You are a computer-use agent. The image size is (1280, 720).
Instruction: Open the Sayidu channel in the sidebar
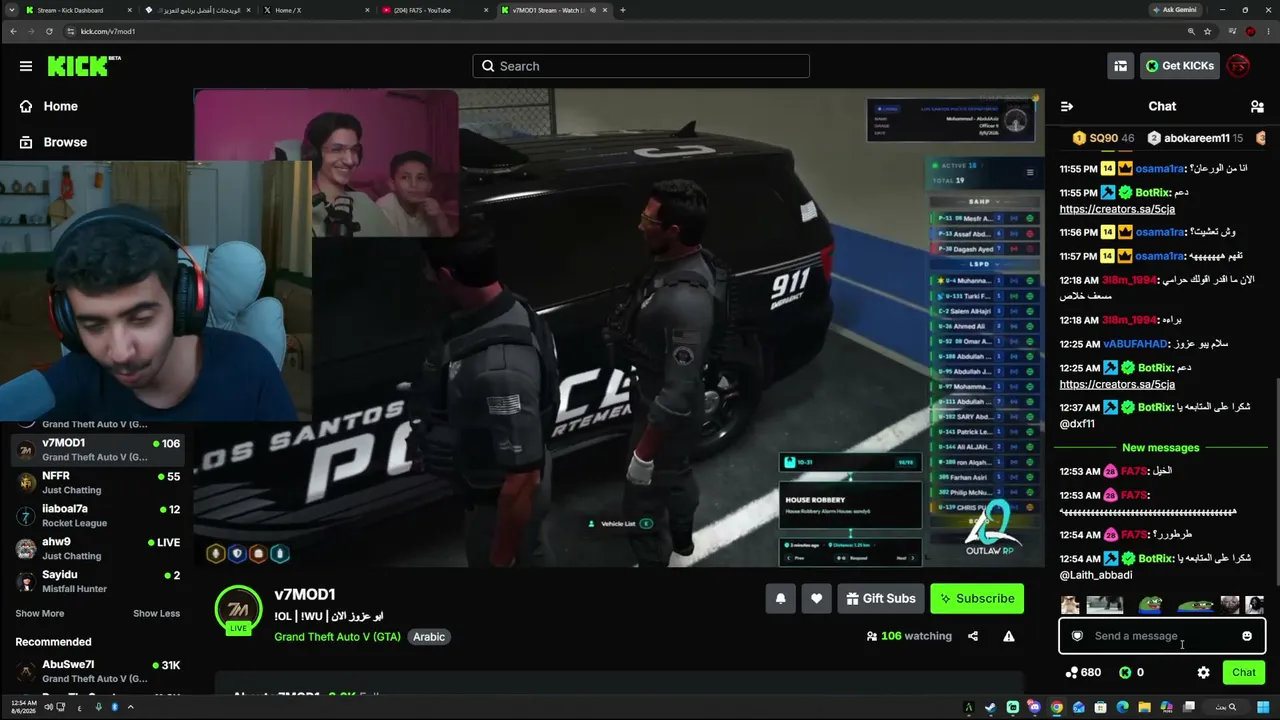point(97,582)
